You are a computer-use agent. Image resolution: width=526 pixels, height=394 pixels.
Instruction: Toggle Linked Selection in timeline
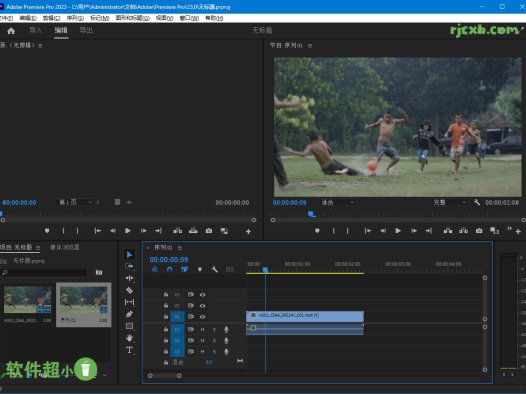point(185,269)
